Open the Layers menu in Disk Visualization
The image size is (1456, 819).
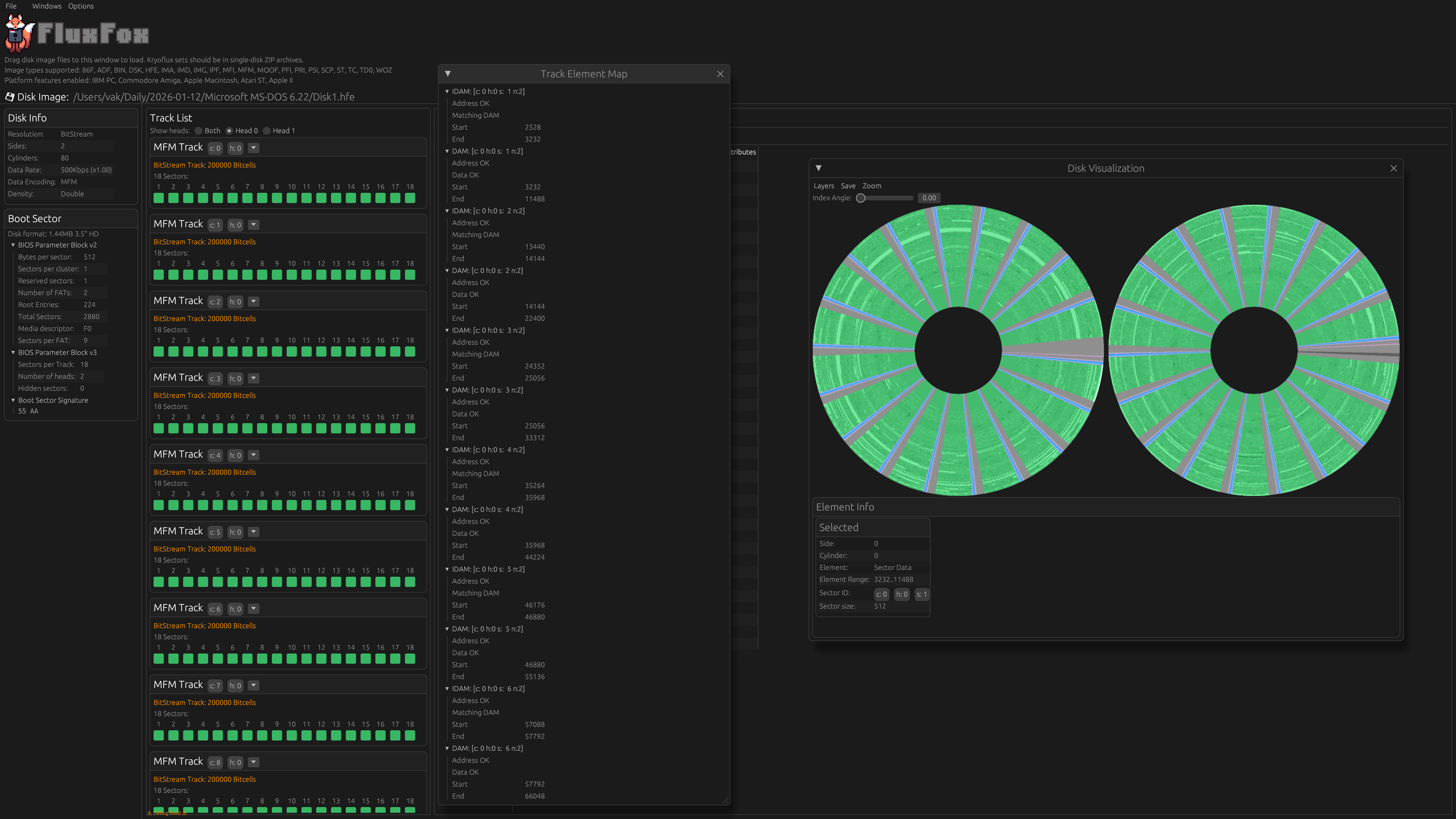[x=824, y=186]
